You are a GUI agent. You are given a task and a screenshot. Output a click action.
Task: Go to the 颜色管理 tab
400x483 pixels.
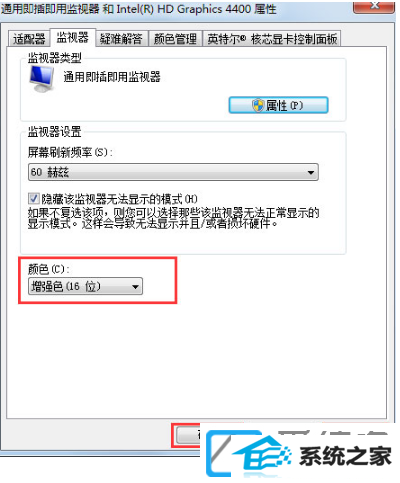tap(175, 39)
